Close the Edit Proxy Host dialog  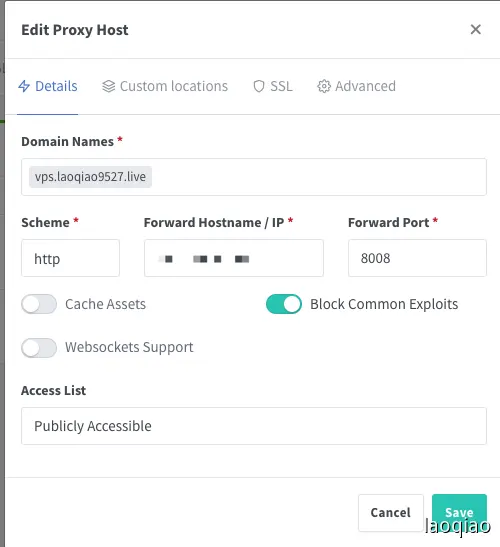click(x=475, y=30)
